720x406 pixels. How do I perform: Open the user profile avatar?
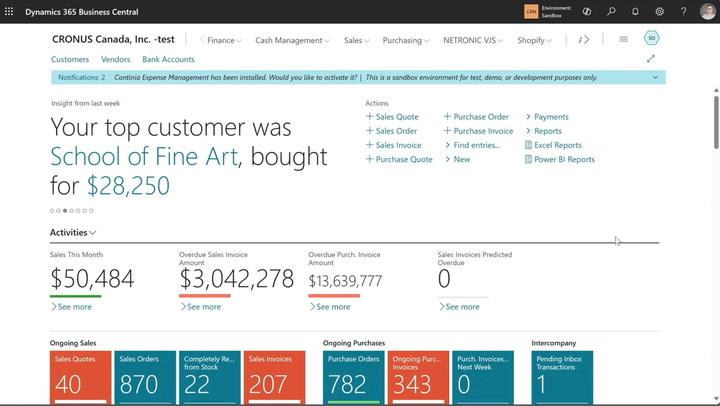point(708,11)
